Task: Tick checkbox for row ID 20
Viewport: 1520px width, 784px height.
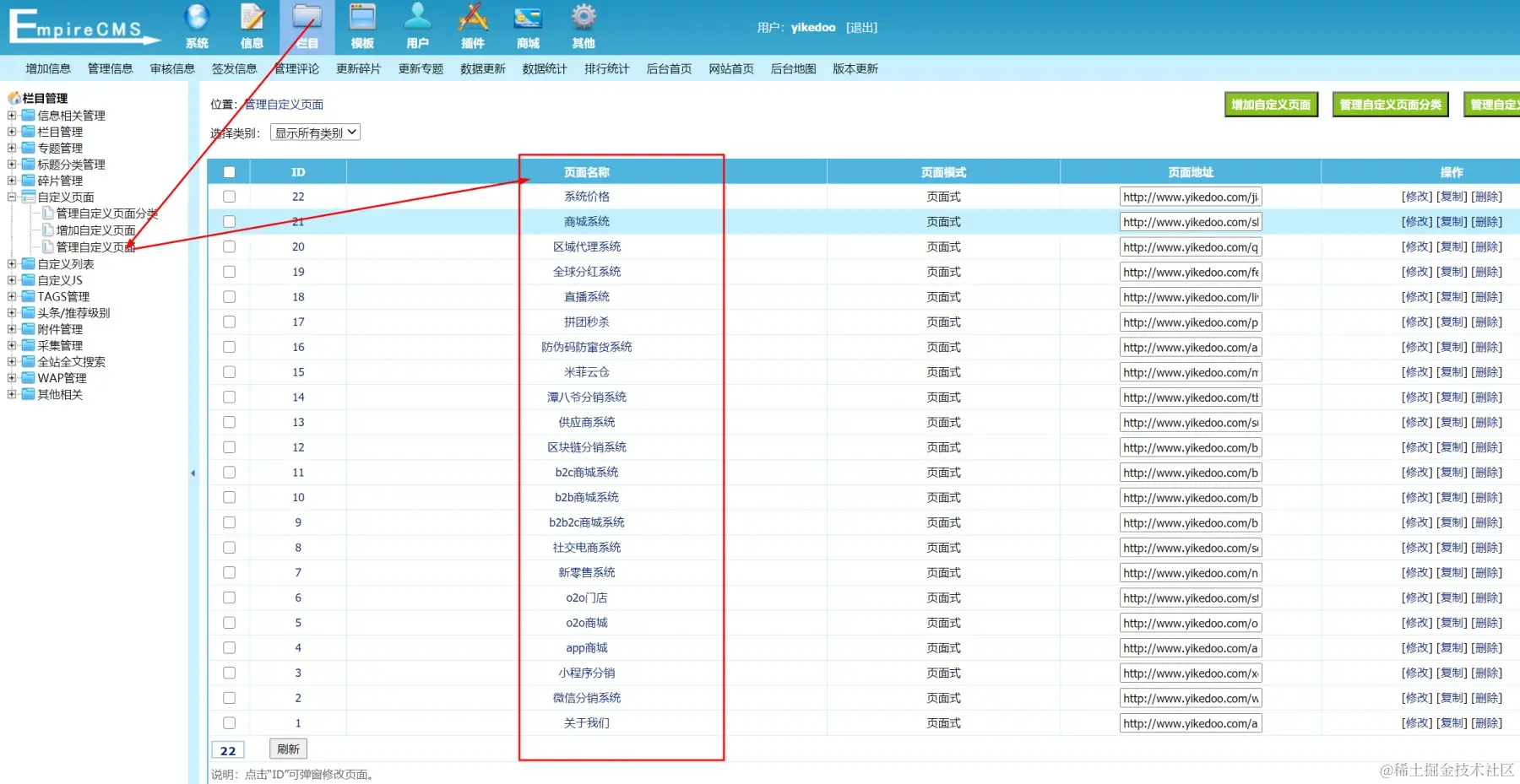Action: click(x=229, y=246)
